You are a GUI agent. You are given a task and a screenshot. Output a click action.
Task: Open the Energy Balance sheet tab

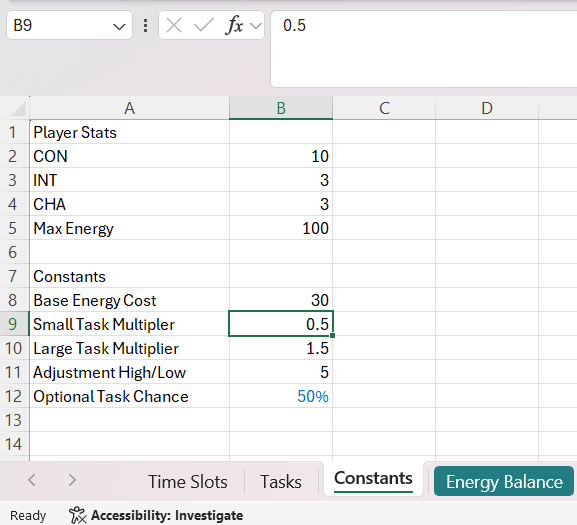504,481
